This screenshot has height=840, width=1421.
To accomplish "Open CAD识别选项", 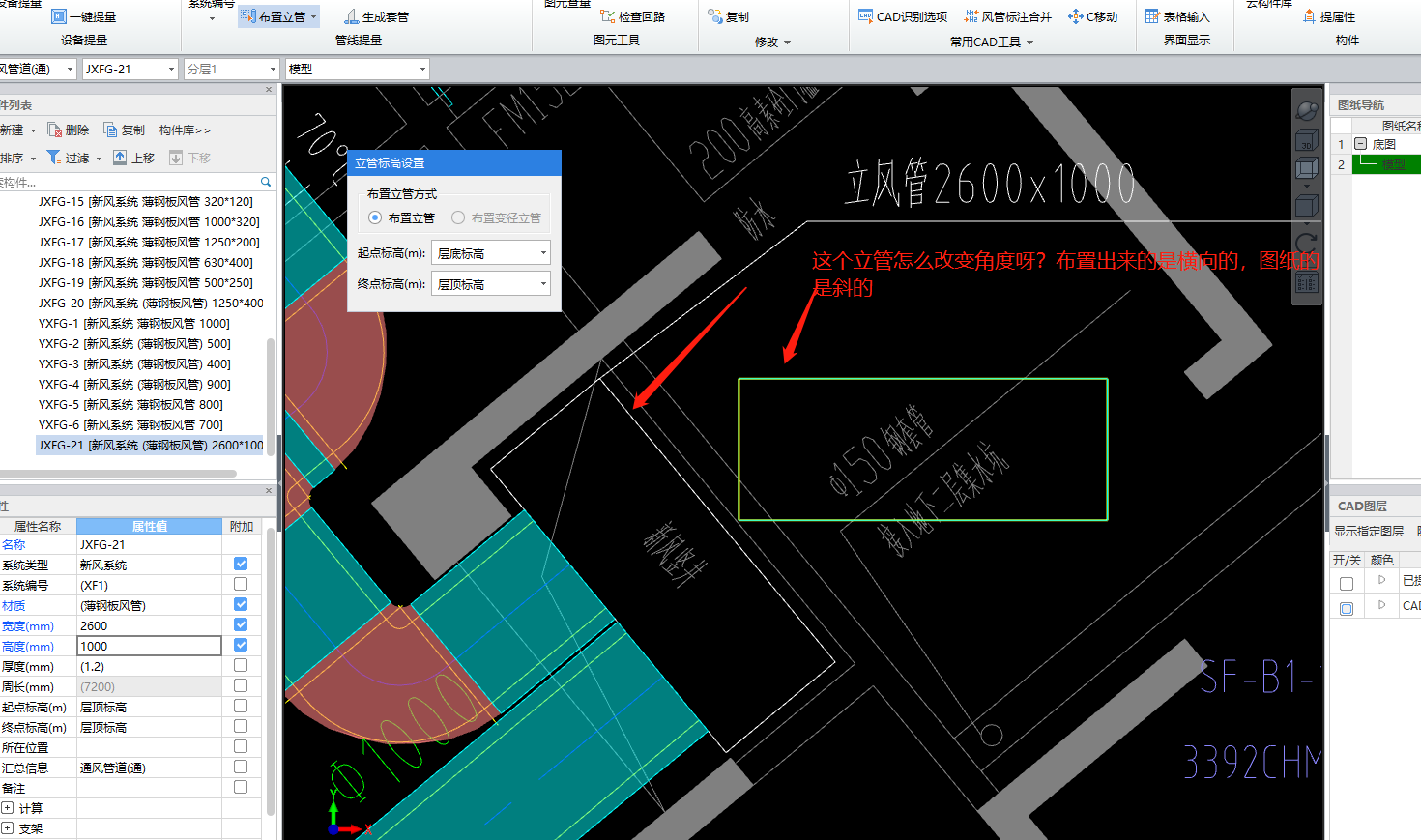I will pos(903,16).
